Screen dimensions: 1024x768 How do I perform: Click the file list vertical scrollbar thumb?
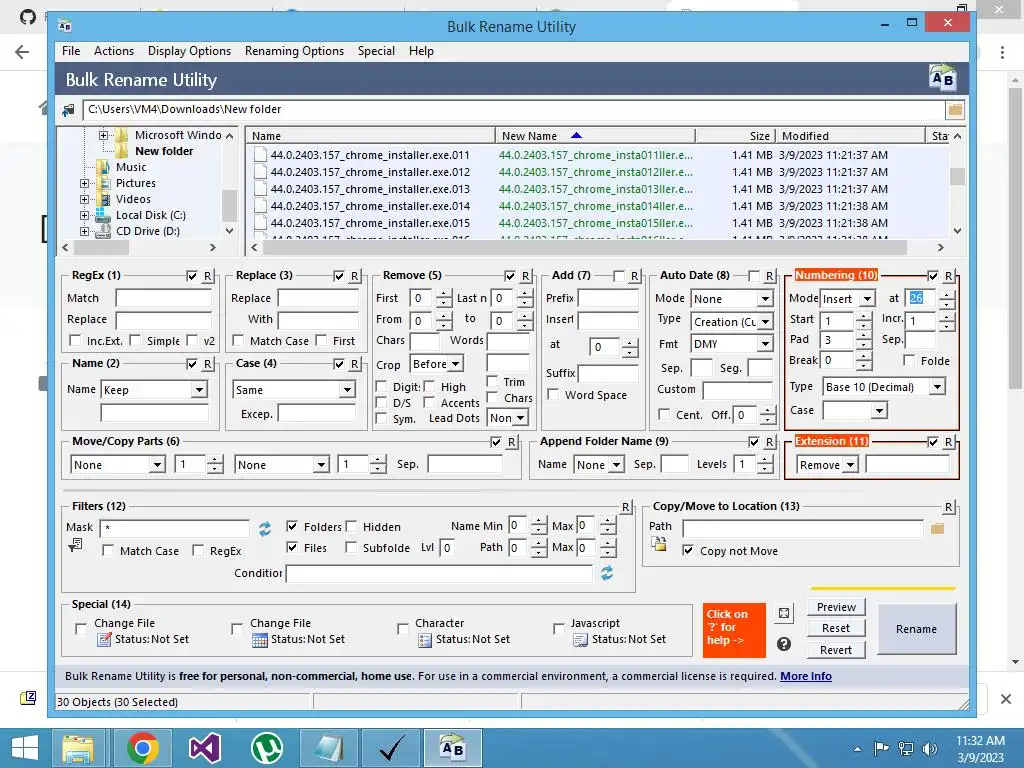click(957, 176)
